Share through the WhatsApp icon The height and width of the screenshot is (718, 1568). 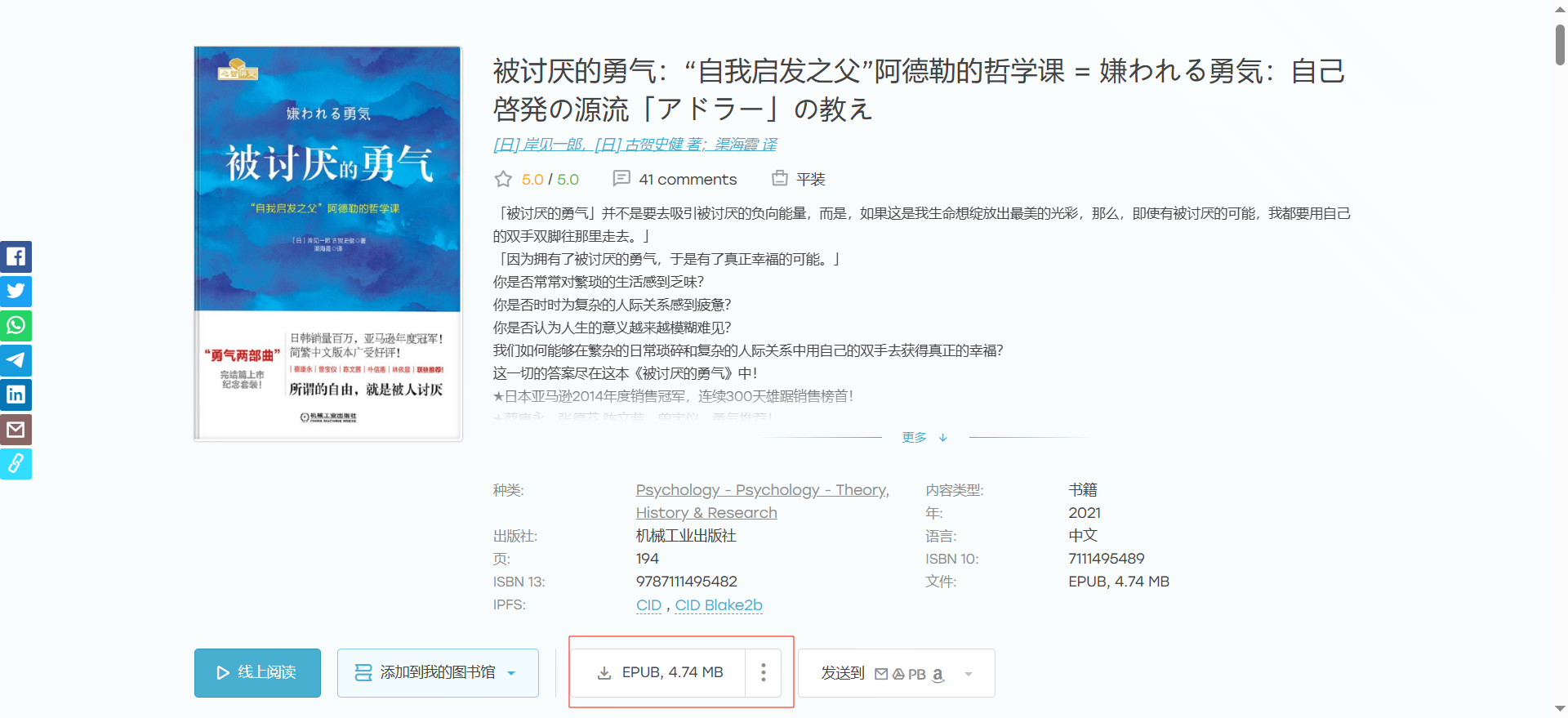pos(16,325)
